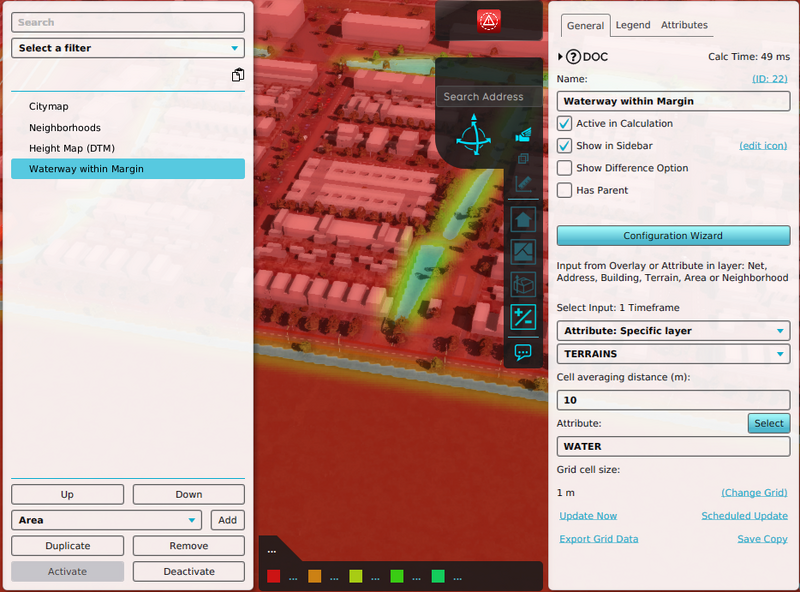Viewport: 800px width, 592px height.
Task: Click the yellow-green color swatch at bottom
Action: click(355, 576)
